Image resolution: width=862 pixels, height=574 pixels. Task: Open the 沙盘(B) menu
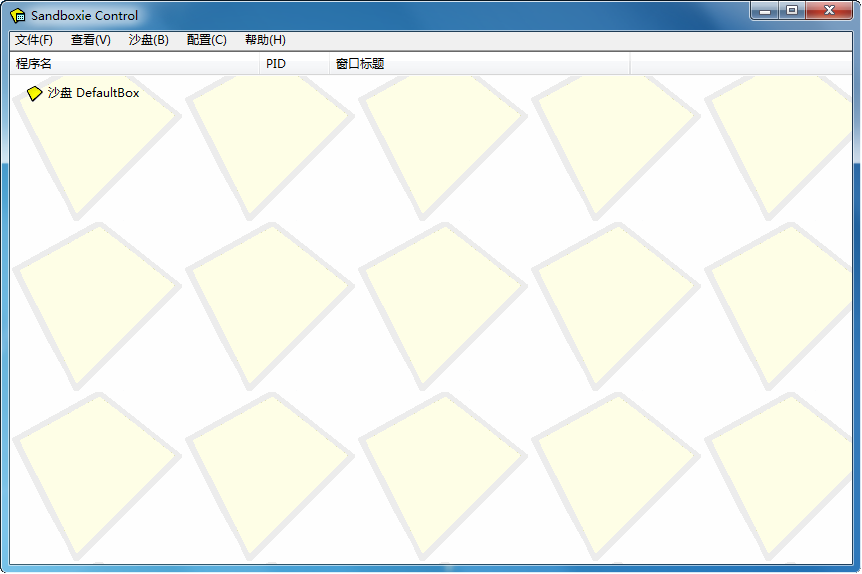149,40
